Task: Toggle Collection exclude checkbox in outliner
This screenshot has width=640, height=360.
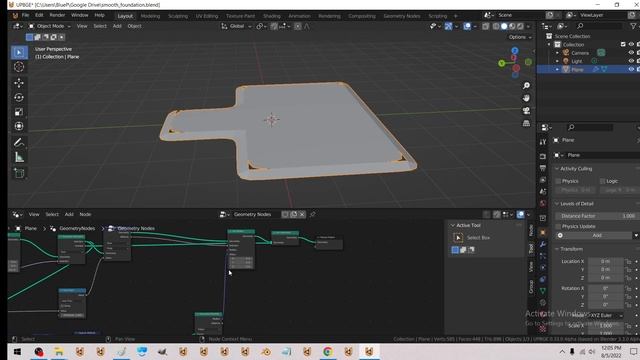Action: 623,44
